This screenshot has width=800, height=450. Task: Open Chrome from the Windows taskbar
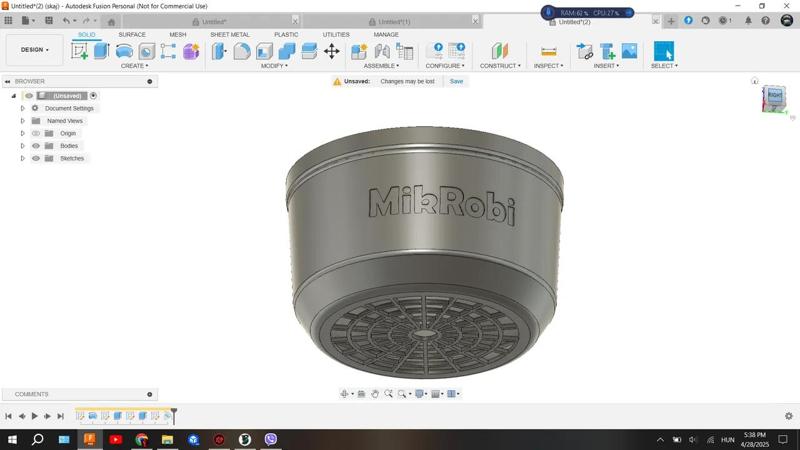click(x=141, y=439)
